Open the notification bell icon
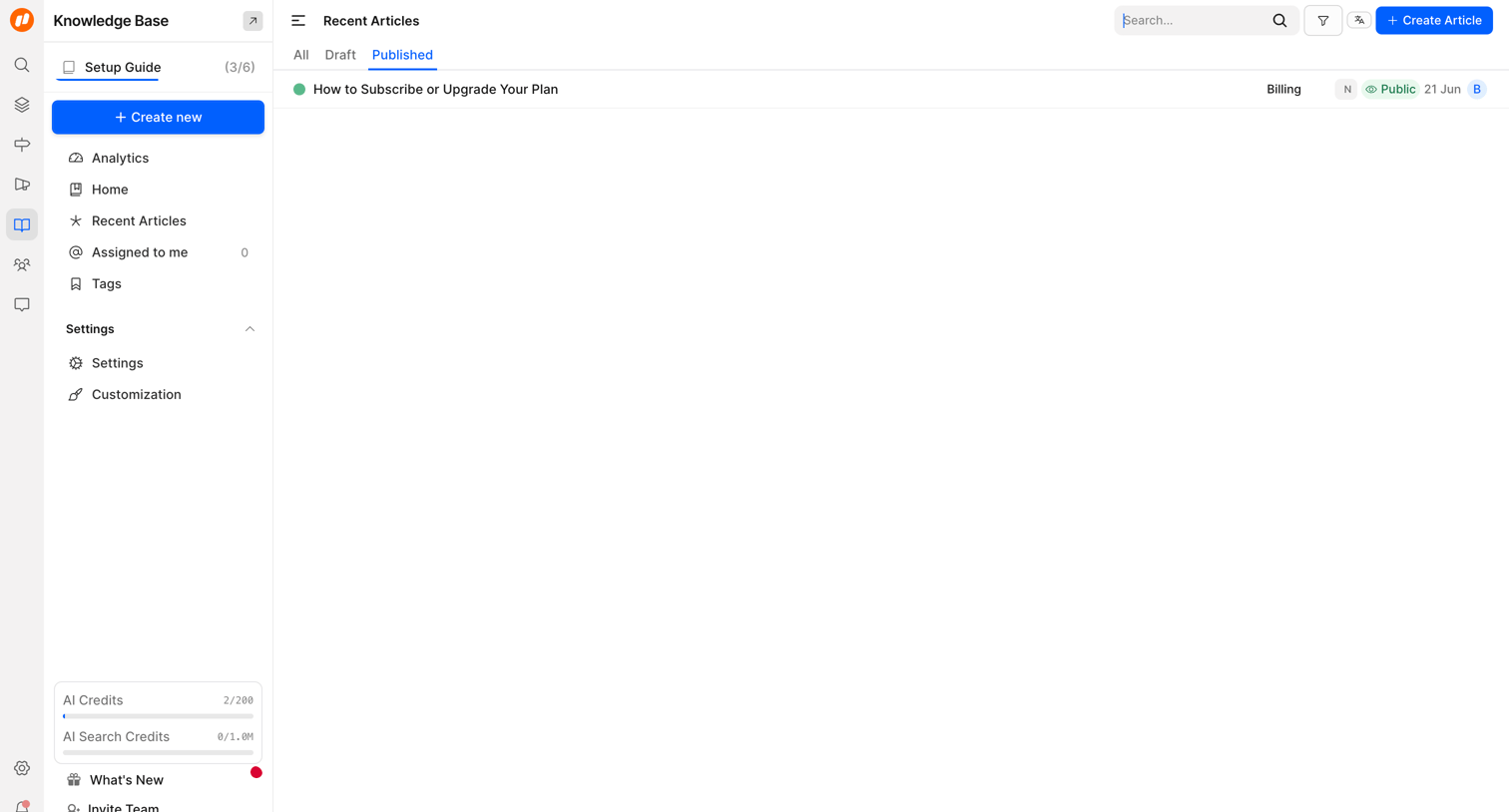1509x812 pixels. (x=22, y=806)
